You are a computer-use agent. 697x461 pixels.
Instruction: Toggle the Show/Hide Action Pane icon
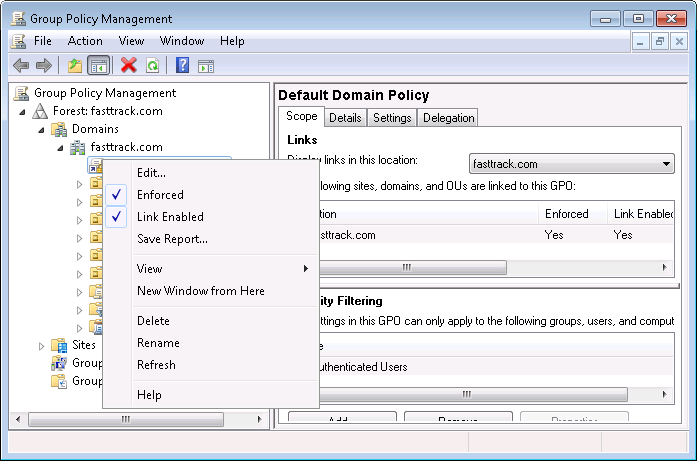coord(206,66)
